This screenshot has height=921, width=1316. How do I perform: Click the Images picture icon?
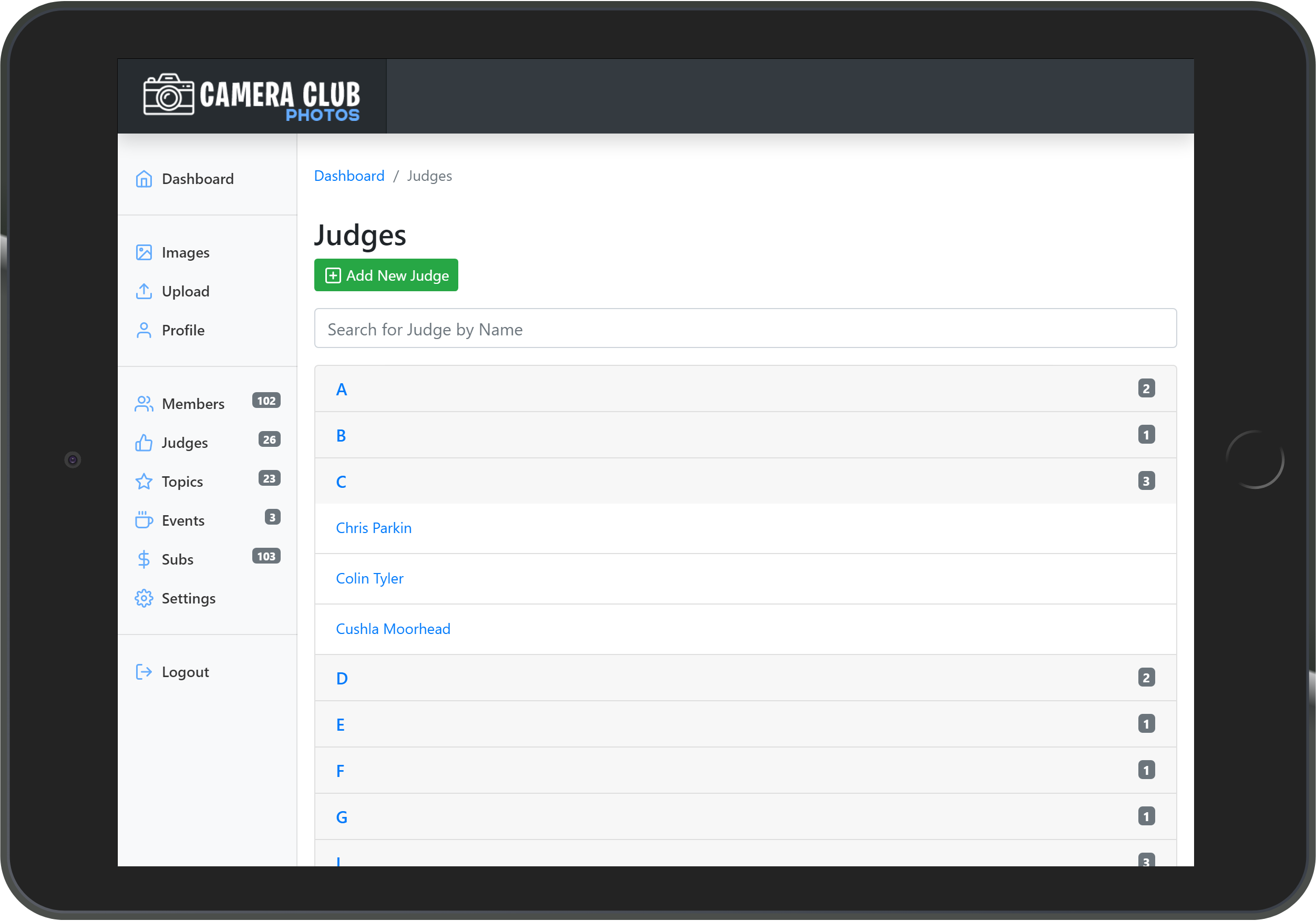(x=143, y=252)
